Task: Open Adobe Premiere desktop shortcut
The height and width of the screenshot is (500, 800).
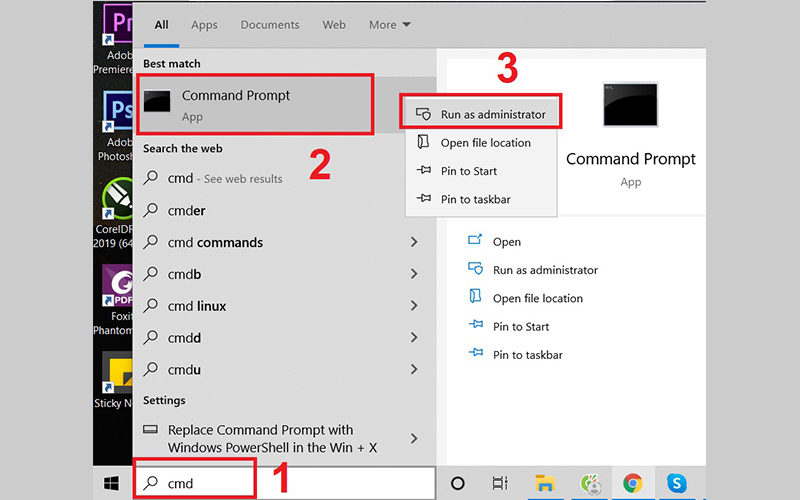Action: (x=113, y=40)
